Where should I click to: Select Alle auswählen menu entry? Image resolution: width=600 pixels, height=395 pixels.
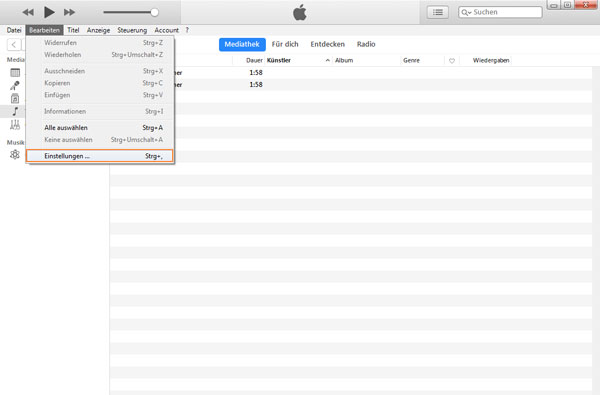[x=100, y=127]
